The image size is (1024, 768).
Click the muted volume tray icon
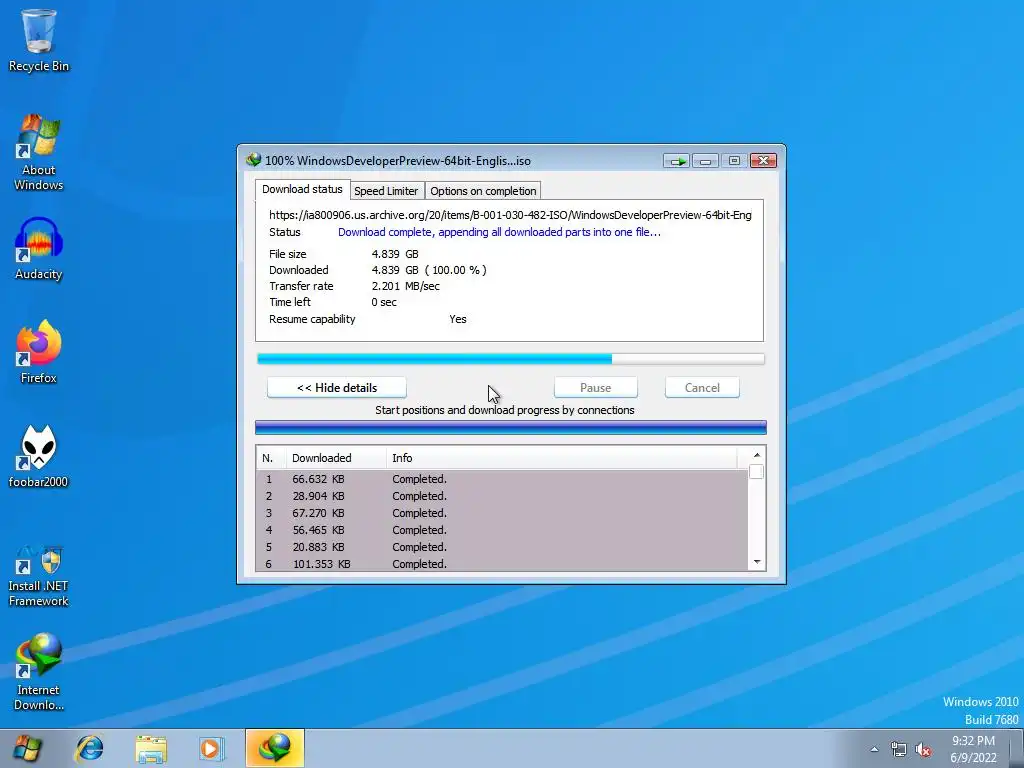coord(923,749)
